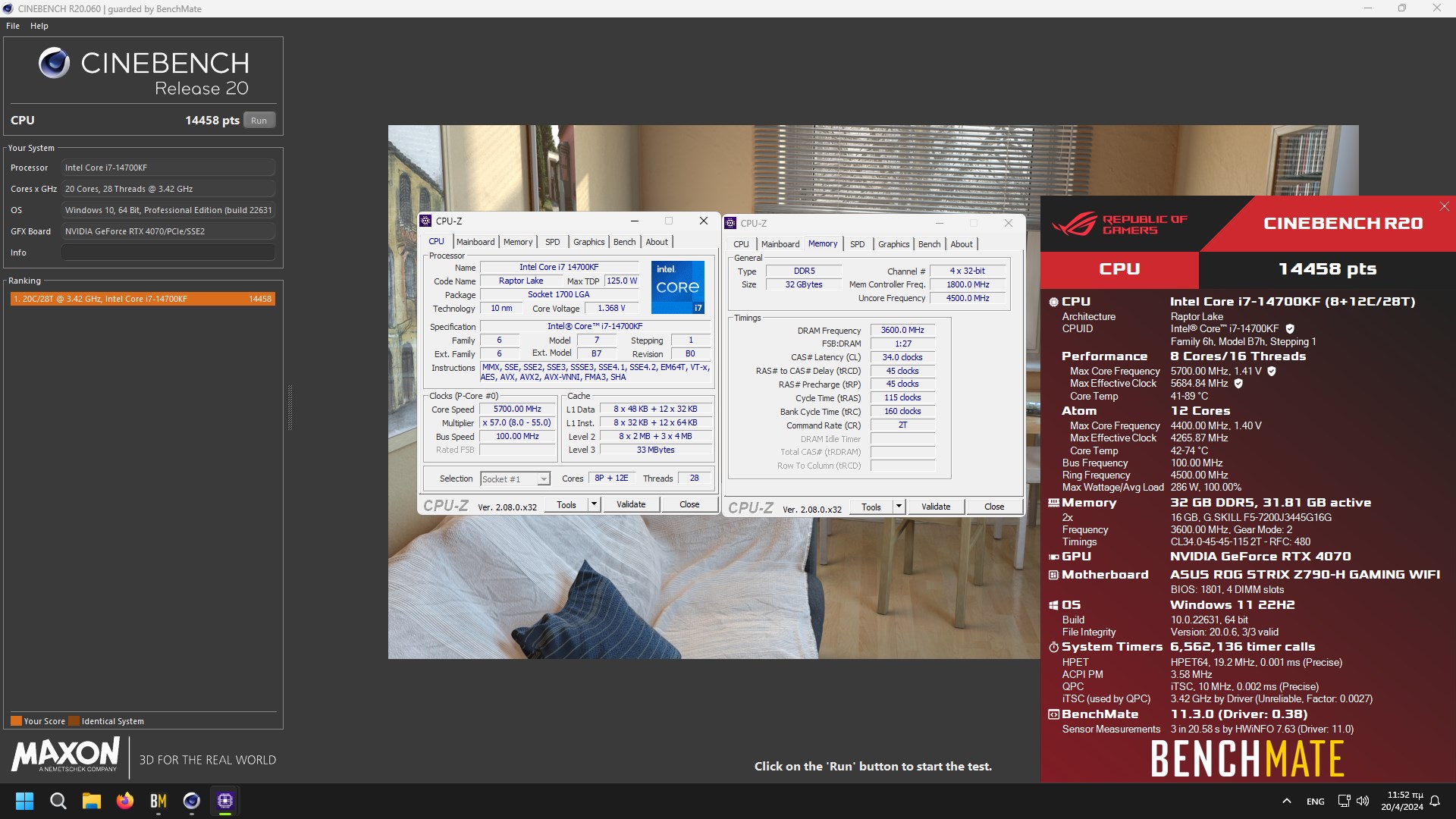1456x819 pixels.
Task: Open the Windows Start menu
Action: (24, 801)
